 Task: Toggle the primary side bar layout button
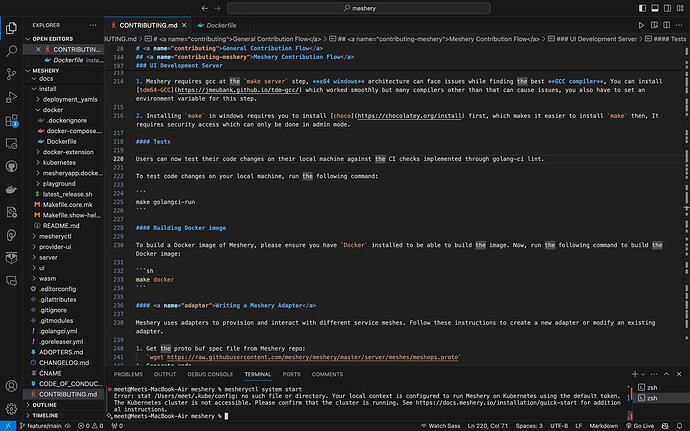[x=642, y=8]
